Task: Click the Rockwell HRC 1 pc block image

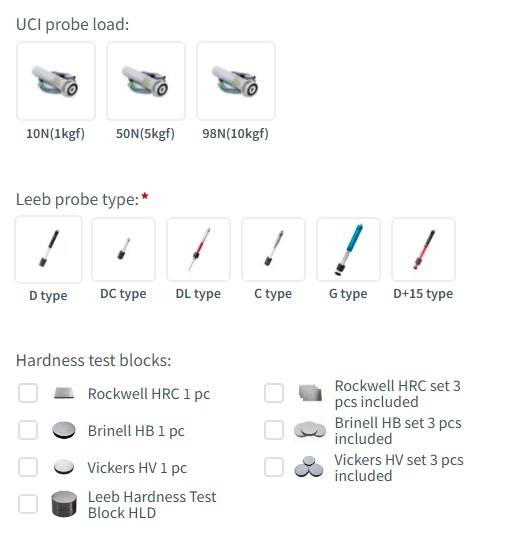Action: 64,393
